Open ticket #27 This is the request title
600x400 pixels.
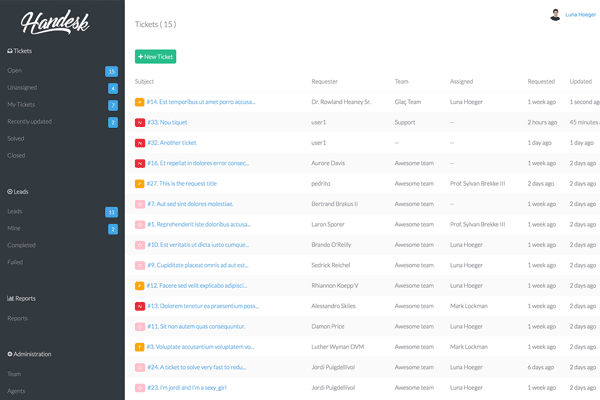182,183
